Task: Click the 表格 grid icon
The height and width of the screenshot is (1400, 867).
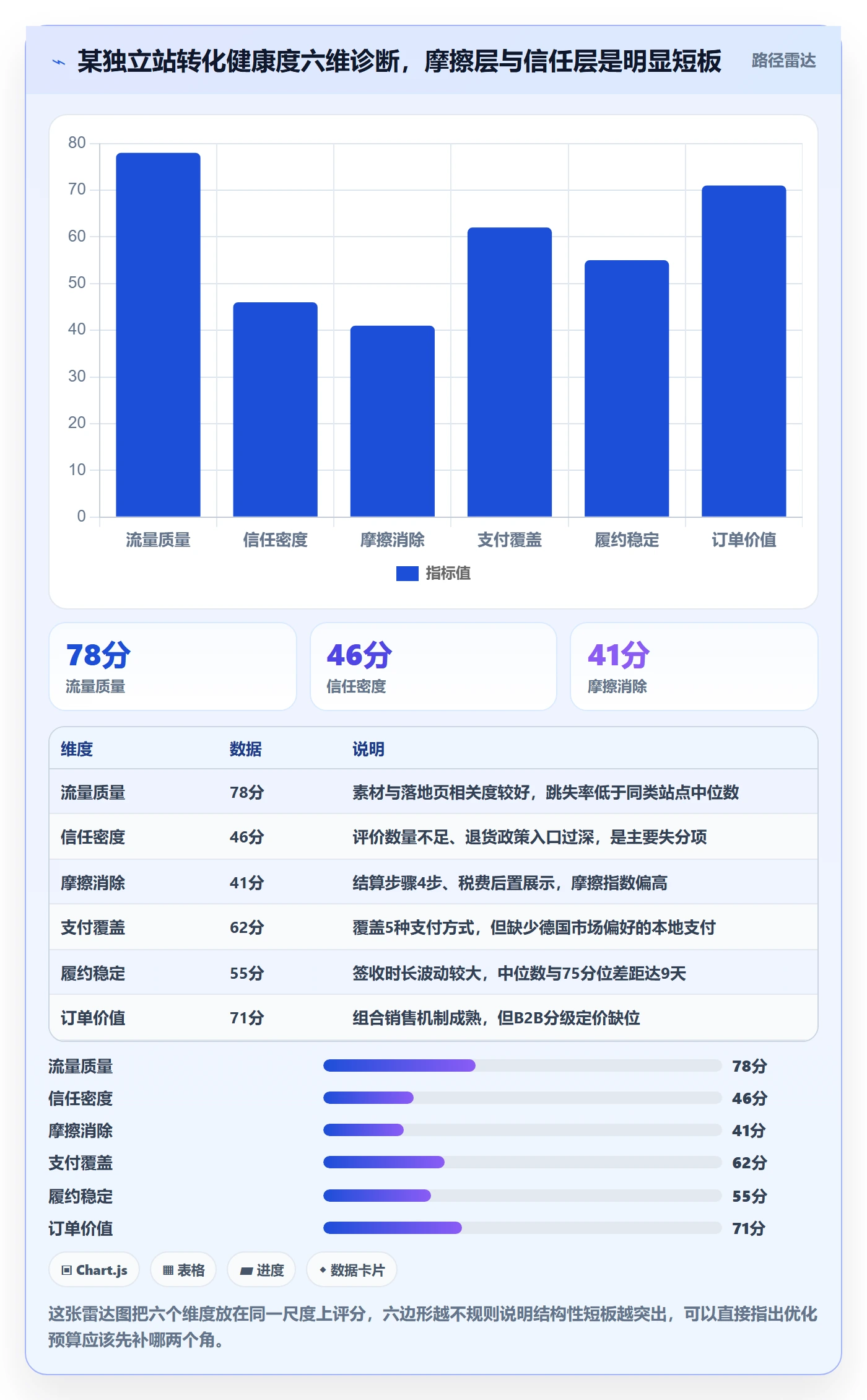Action: [168, 1271]
